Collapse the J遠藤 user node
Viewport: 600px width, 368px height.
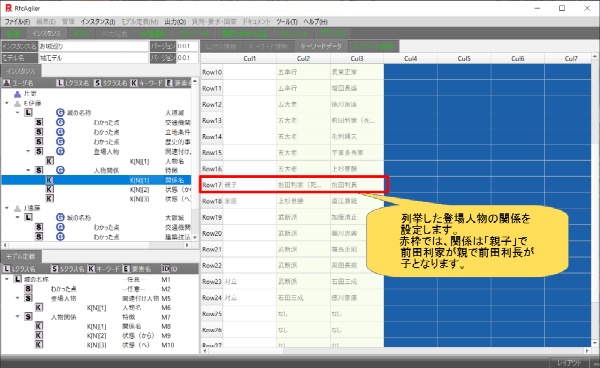(7, 208)
